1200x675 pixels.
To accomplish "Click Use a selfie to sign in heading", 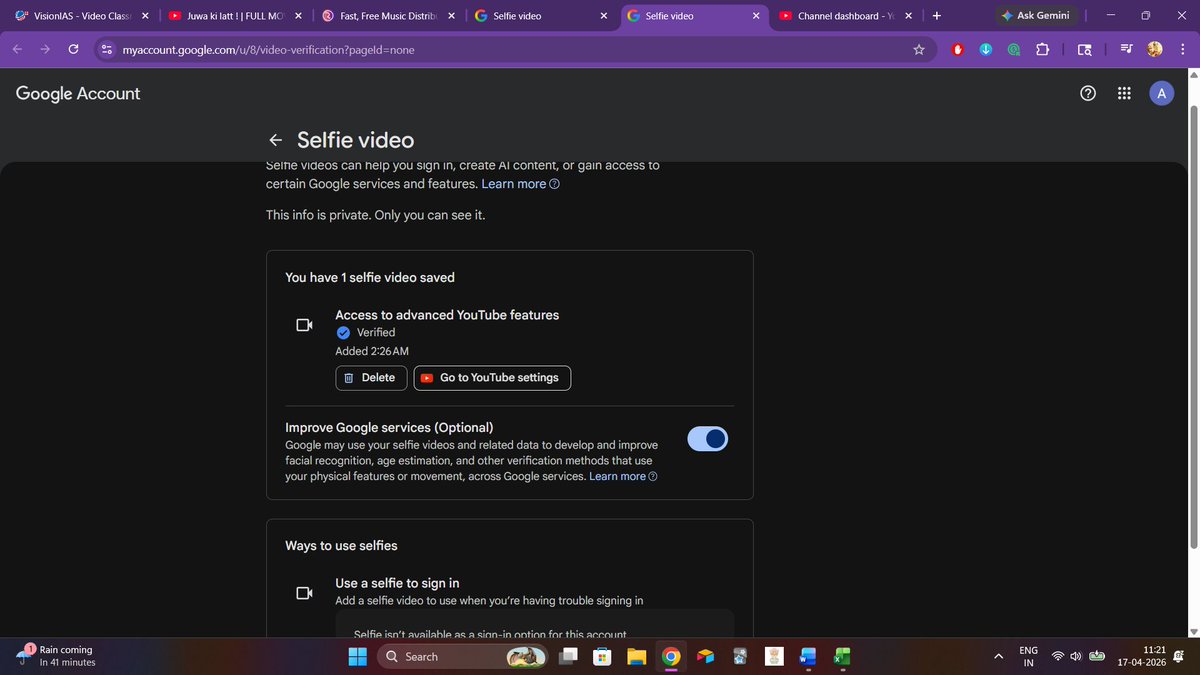I will [397, 583].
